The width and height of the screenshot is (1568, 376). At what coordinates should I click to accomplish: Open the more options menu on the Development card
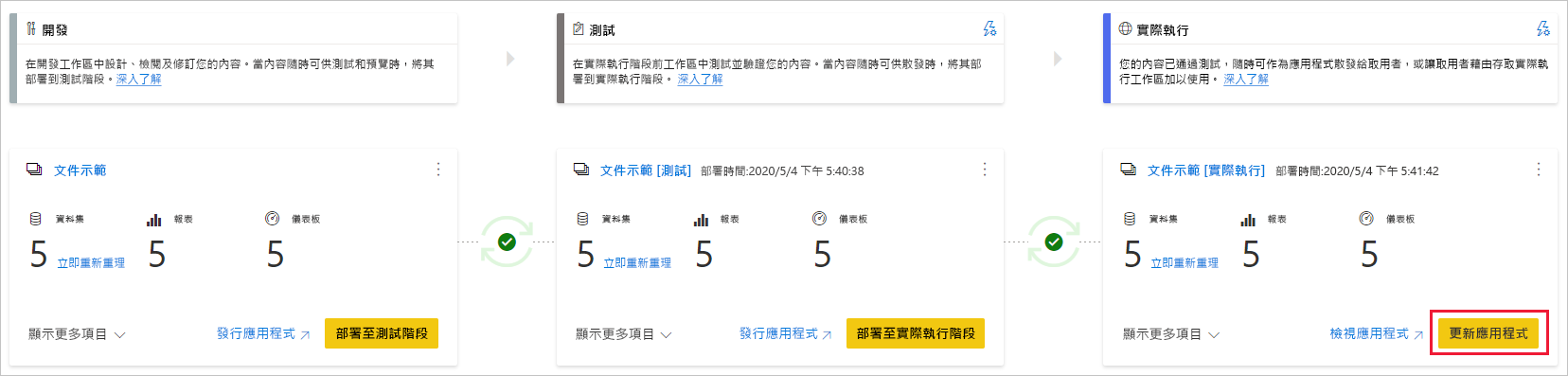[x=437, y=170]
